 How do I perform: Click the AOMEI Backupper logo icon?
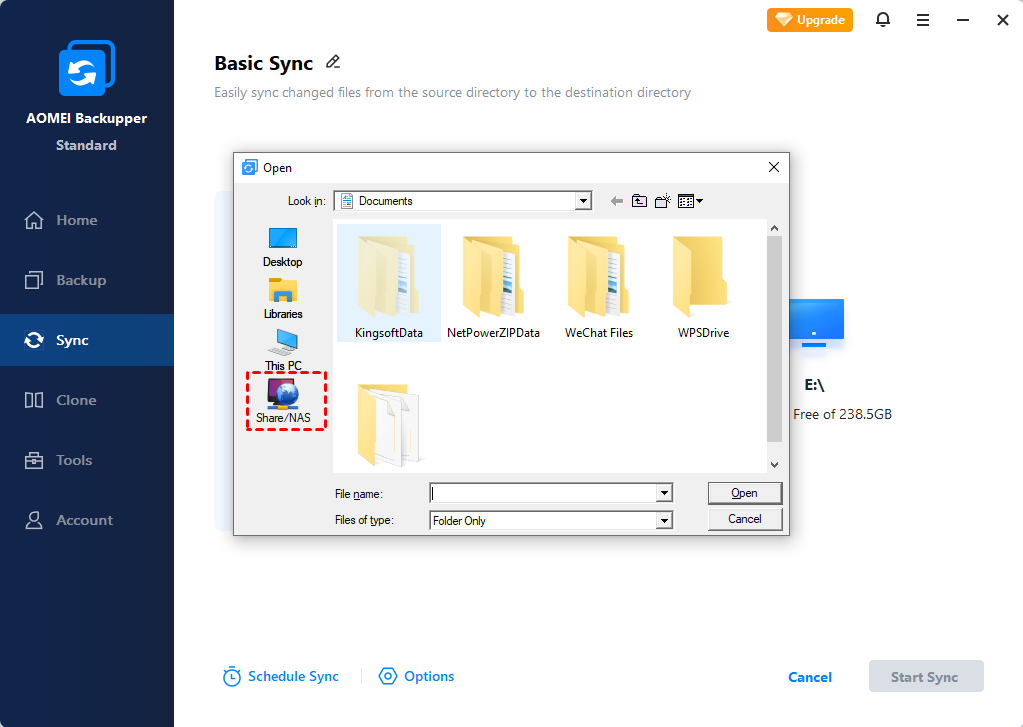tap(87, 68)
